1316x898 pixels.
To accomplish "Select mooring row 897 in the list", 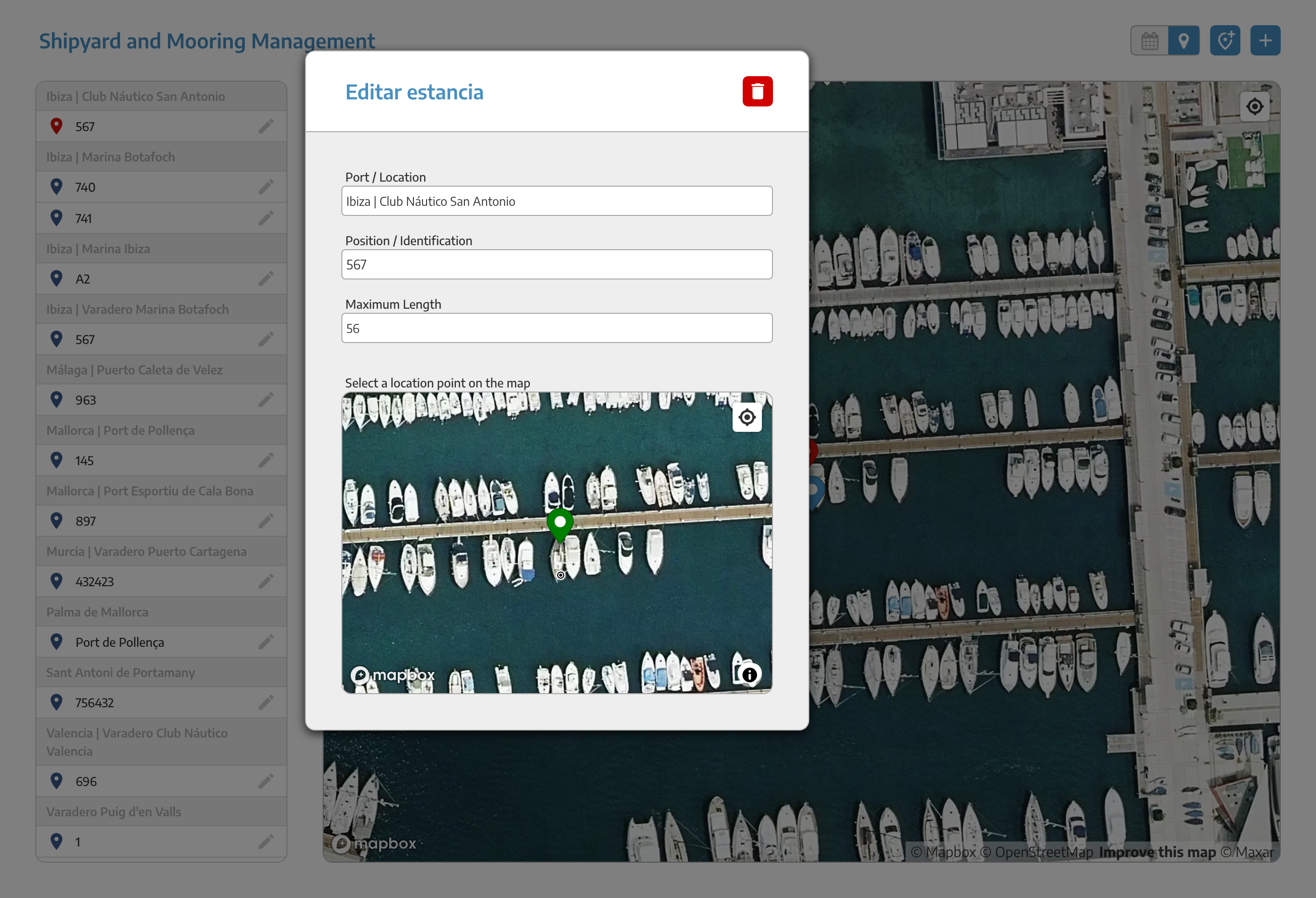I will click(x=161, y=521).
